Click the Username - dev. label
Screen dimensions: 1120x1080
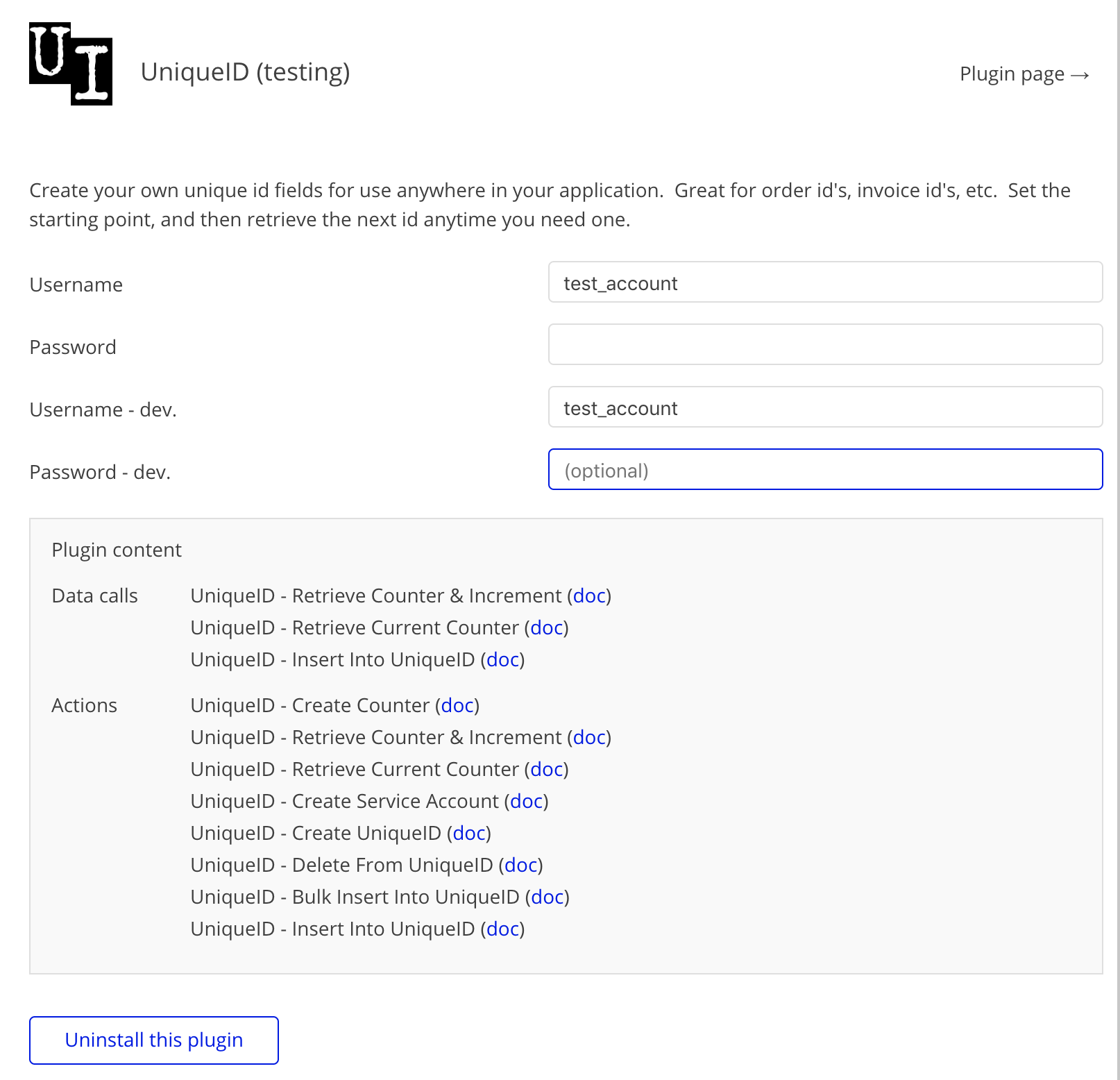103,410
